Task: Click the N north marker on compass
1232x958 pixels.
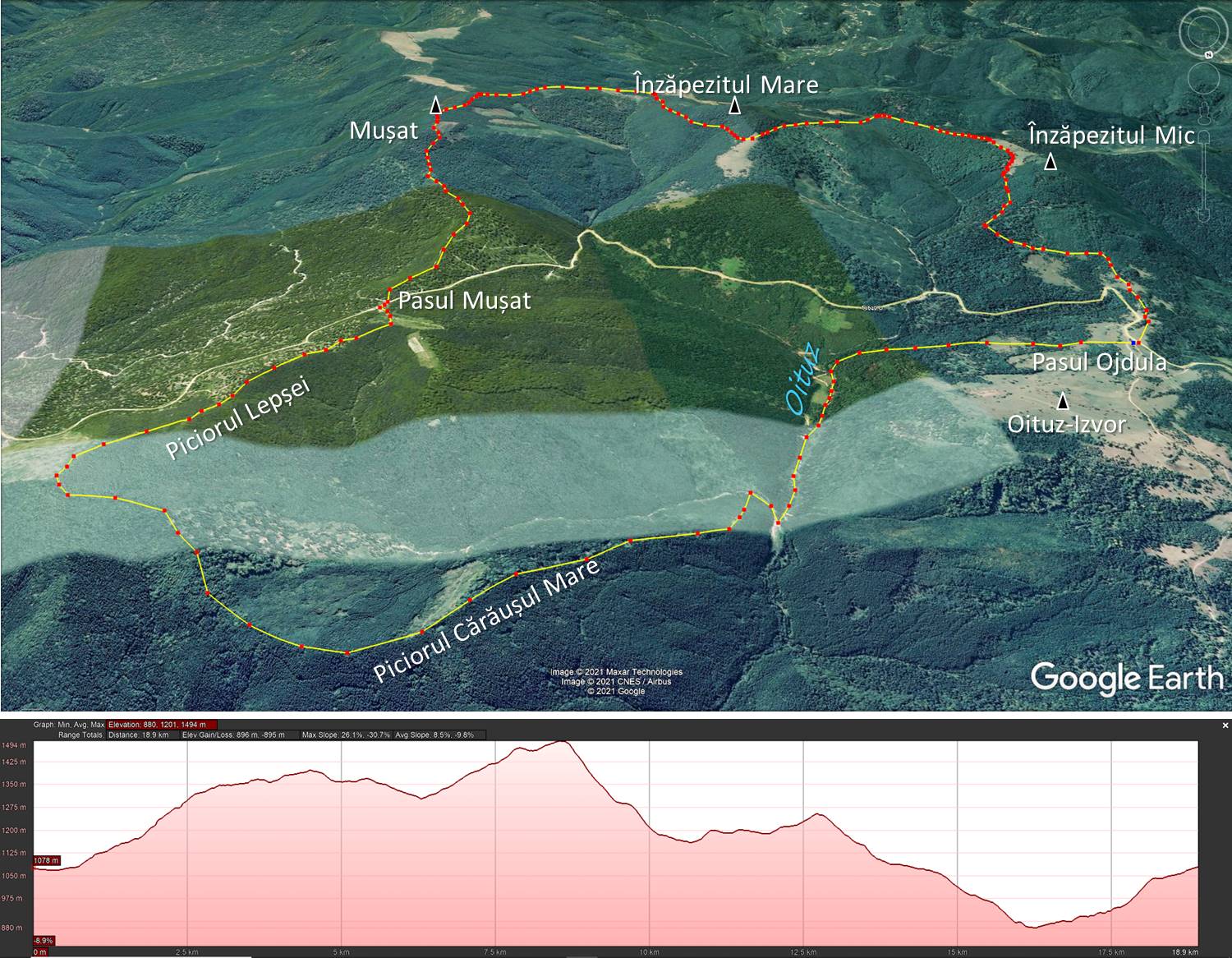Action: (x=1209, y=54)
